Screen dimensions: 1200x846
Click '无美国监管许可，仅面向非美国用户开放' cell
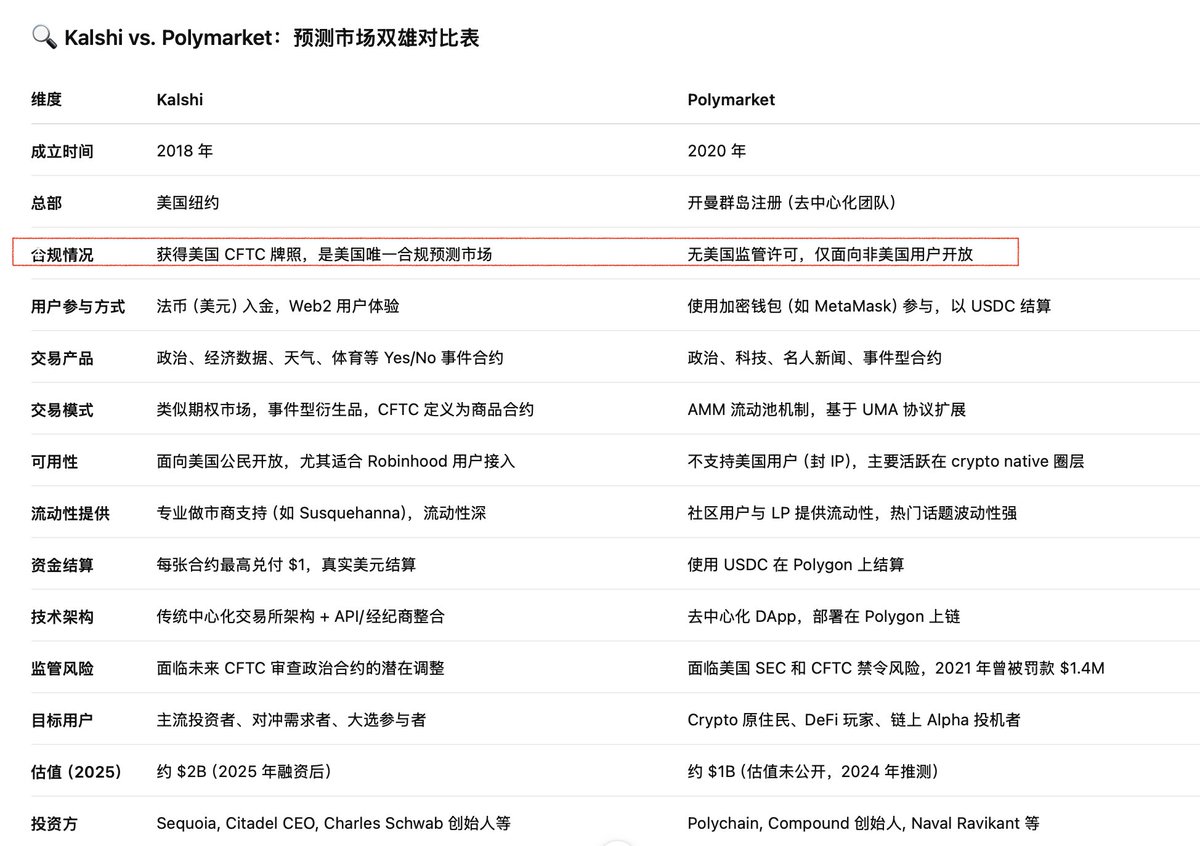tap(830, 255)
